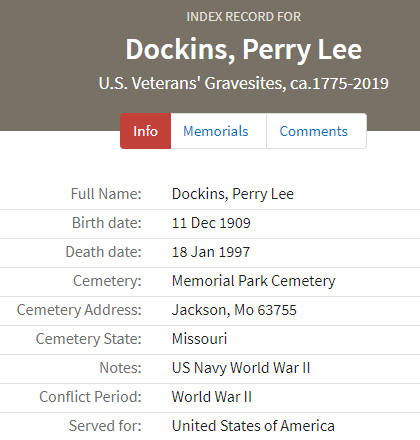Click the INDEX RECORD FOR header text
This screenshot has height=440, width=420.
[x=244, y=17]
